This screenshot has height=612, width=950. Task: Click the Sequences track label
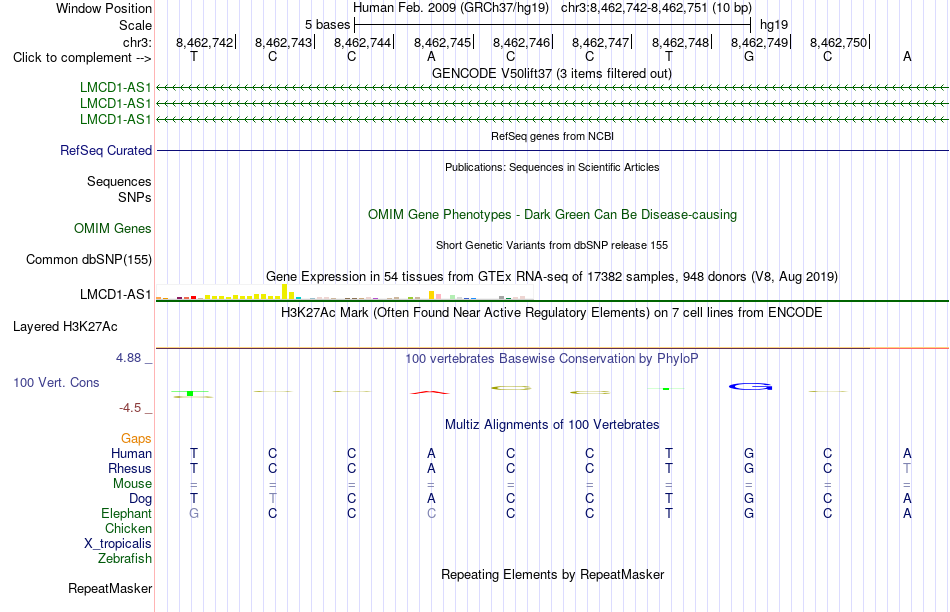click(119, 181)
